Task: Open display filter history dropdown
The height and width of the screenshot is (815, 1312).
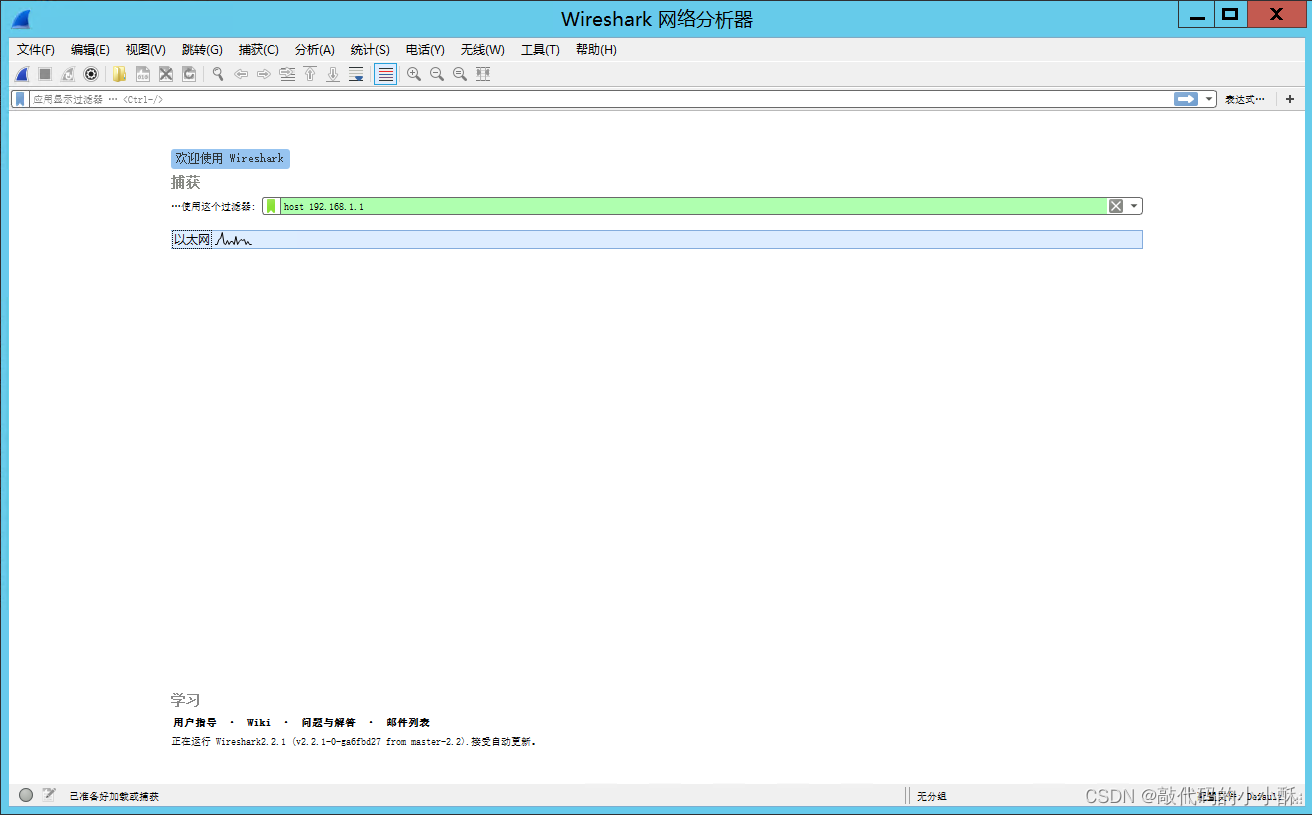Action: click(x=1209, y=99)
